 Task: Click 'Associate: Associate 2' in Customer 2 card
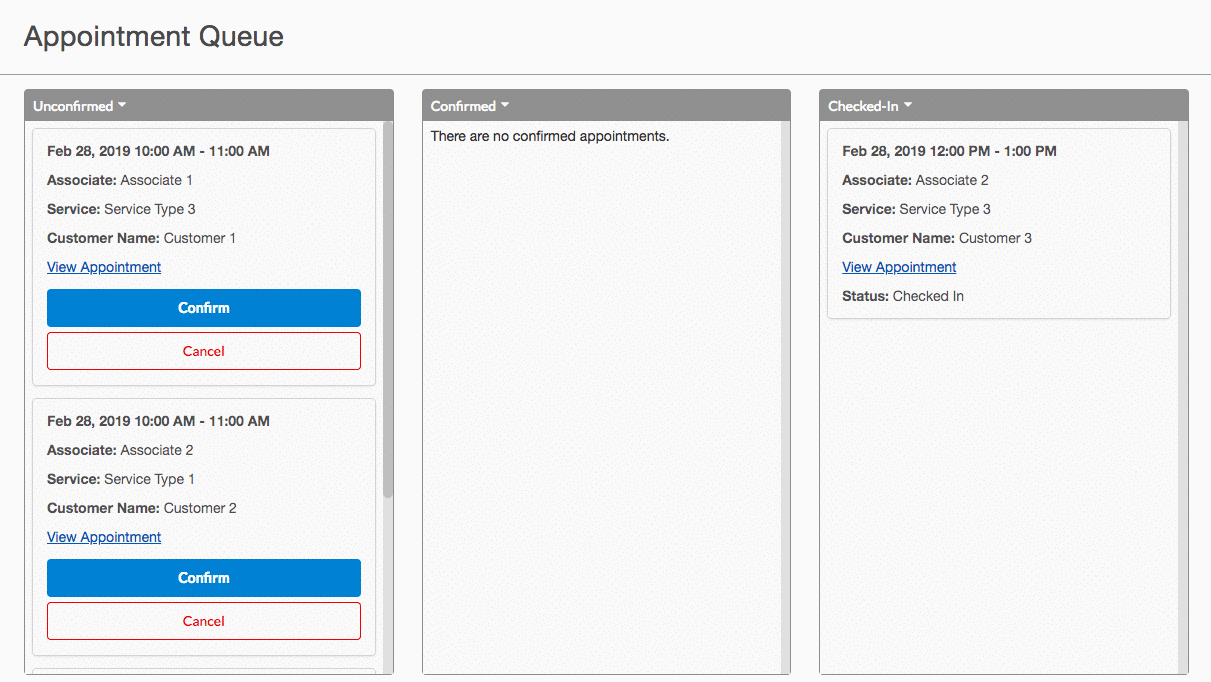pos(120,450)
